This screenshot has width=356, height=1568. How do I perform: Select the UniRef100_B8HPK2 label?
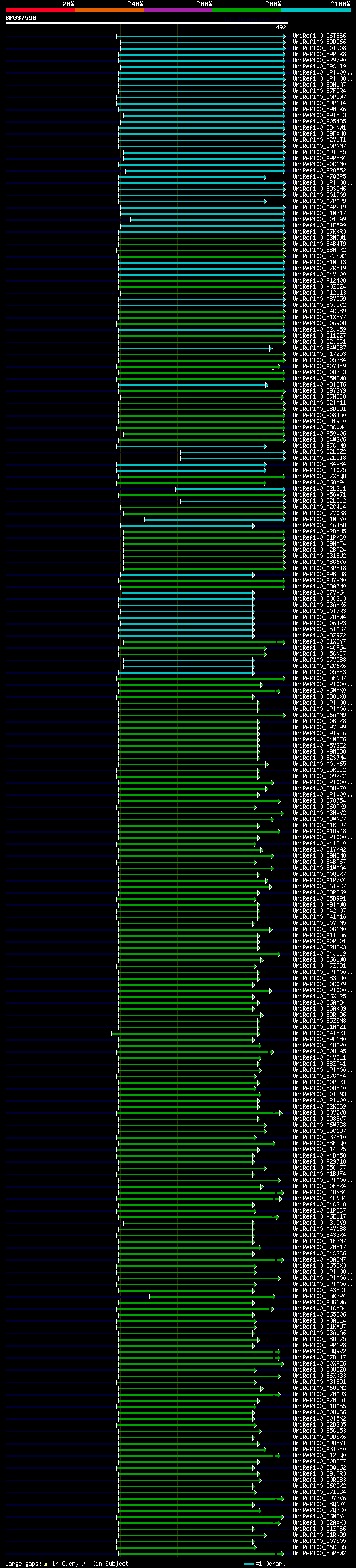319,250
